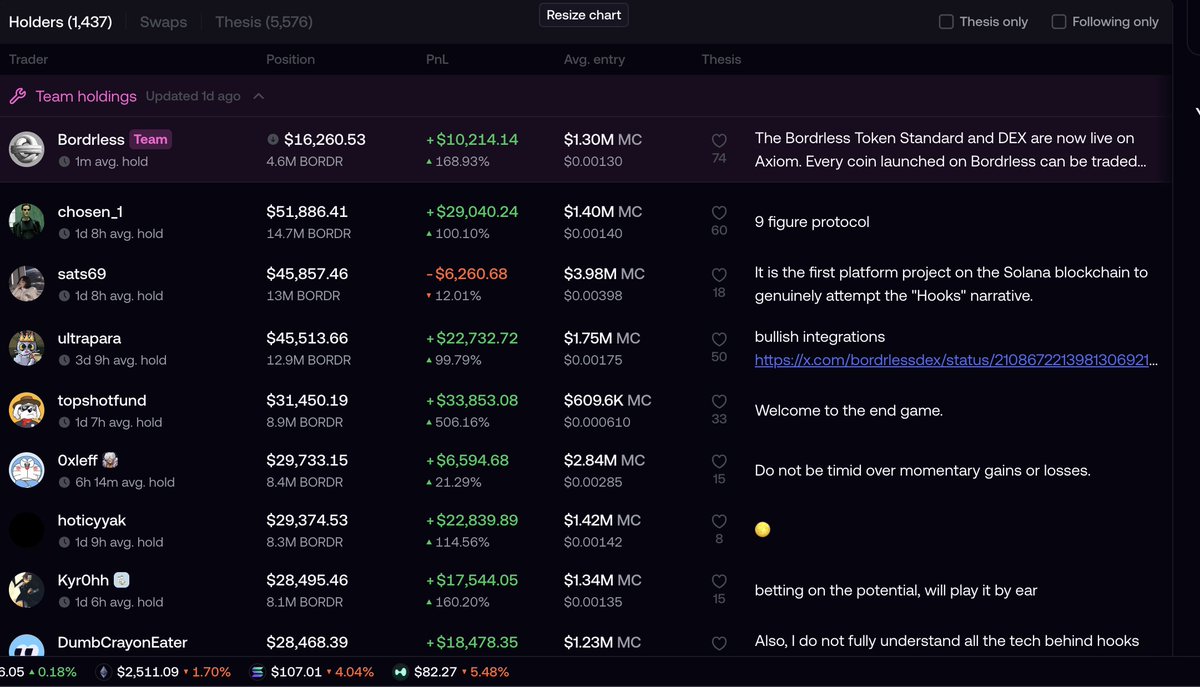
Task: Tap the heart next to ultrapara's thesis
Action: coord(719,339)
